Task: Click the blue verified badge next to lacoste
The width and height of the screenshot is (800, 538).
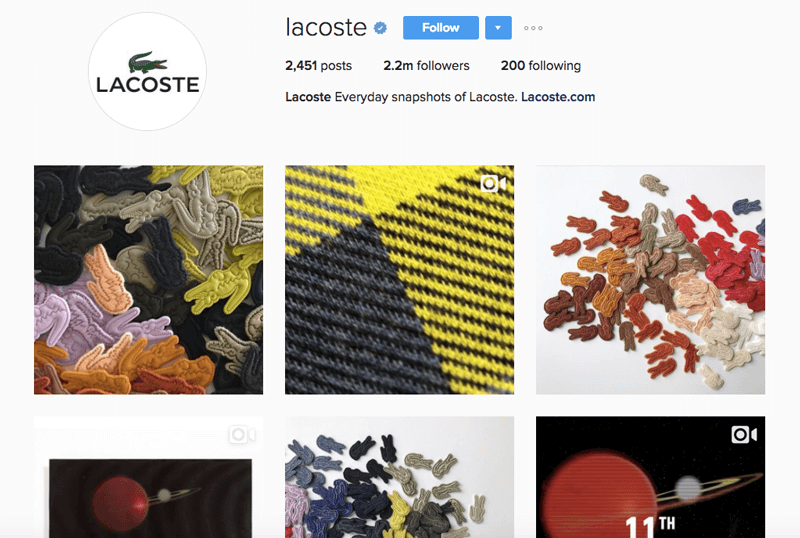Action: [x=380, y=28]
